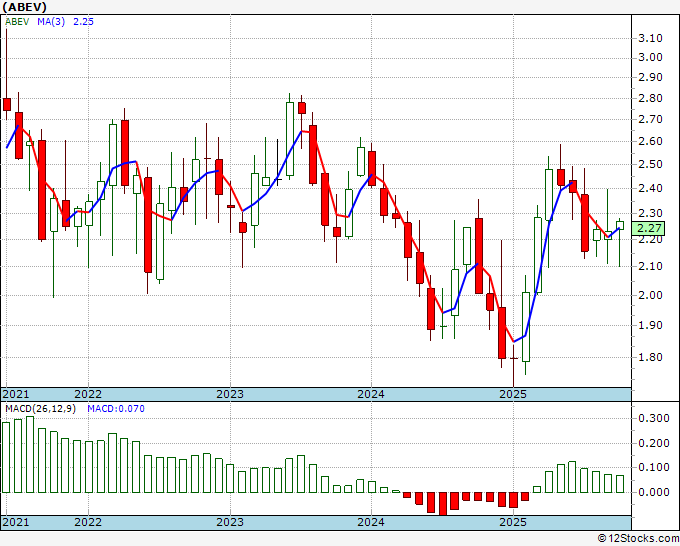Click 2024 on the price chart timeline

[371, 394]
